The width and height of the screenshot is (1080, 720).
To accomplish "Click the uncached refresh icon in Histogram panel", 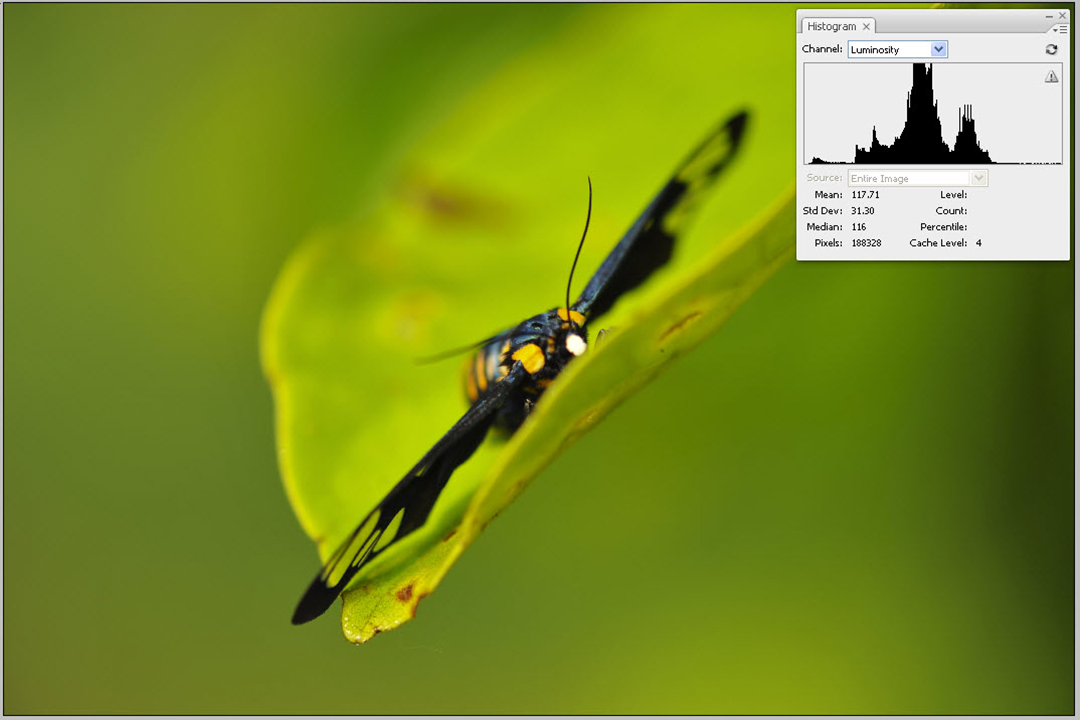I will [1051, 49].
